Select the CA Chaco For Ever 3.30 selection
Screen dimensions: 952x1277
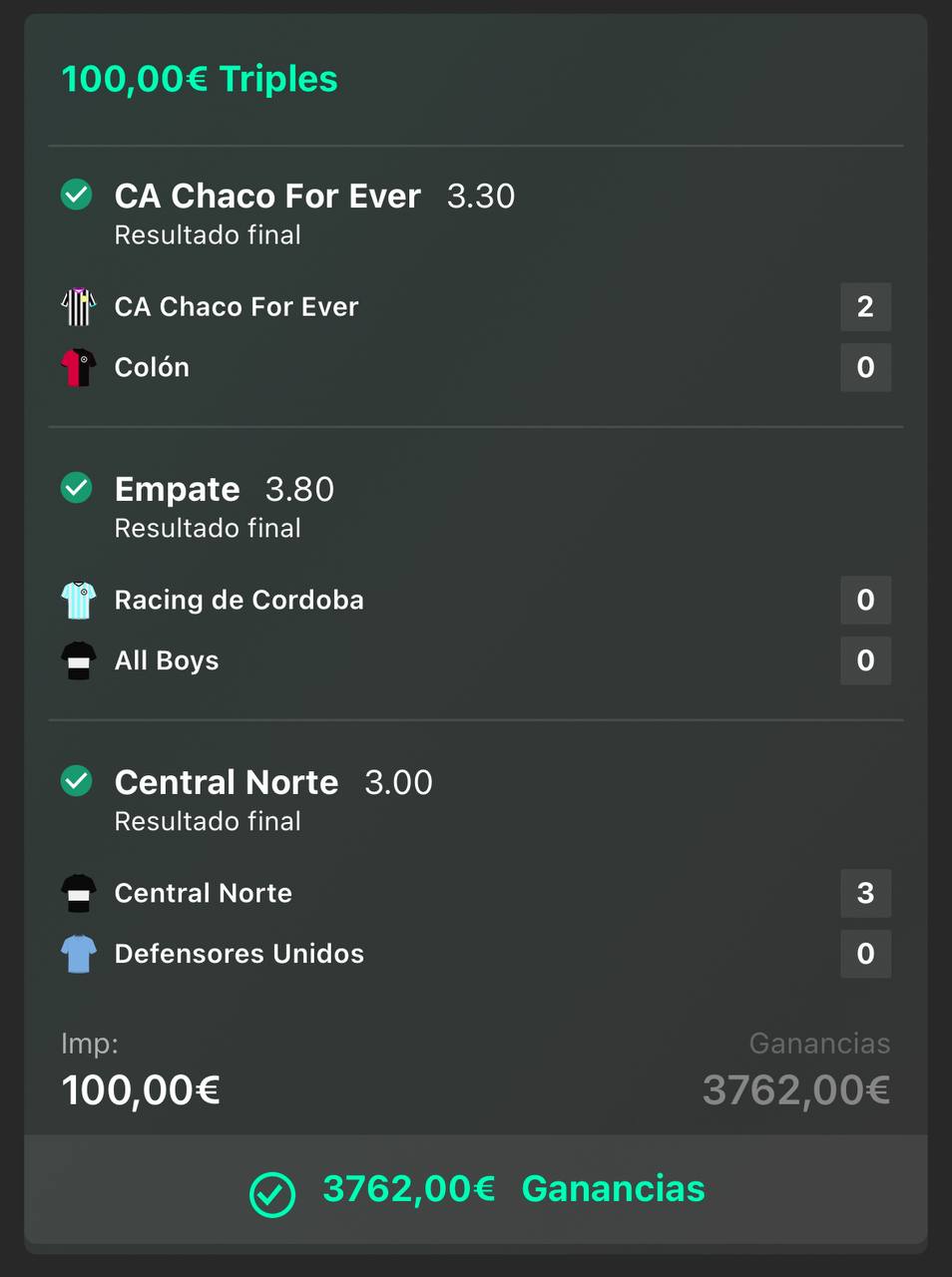tap(315, 196)
